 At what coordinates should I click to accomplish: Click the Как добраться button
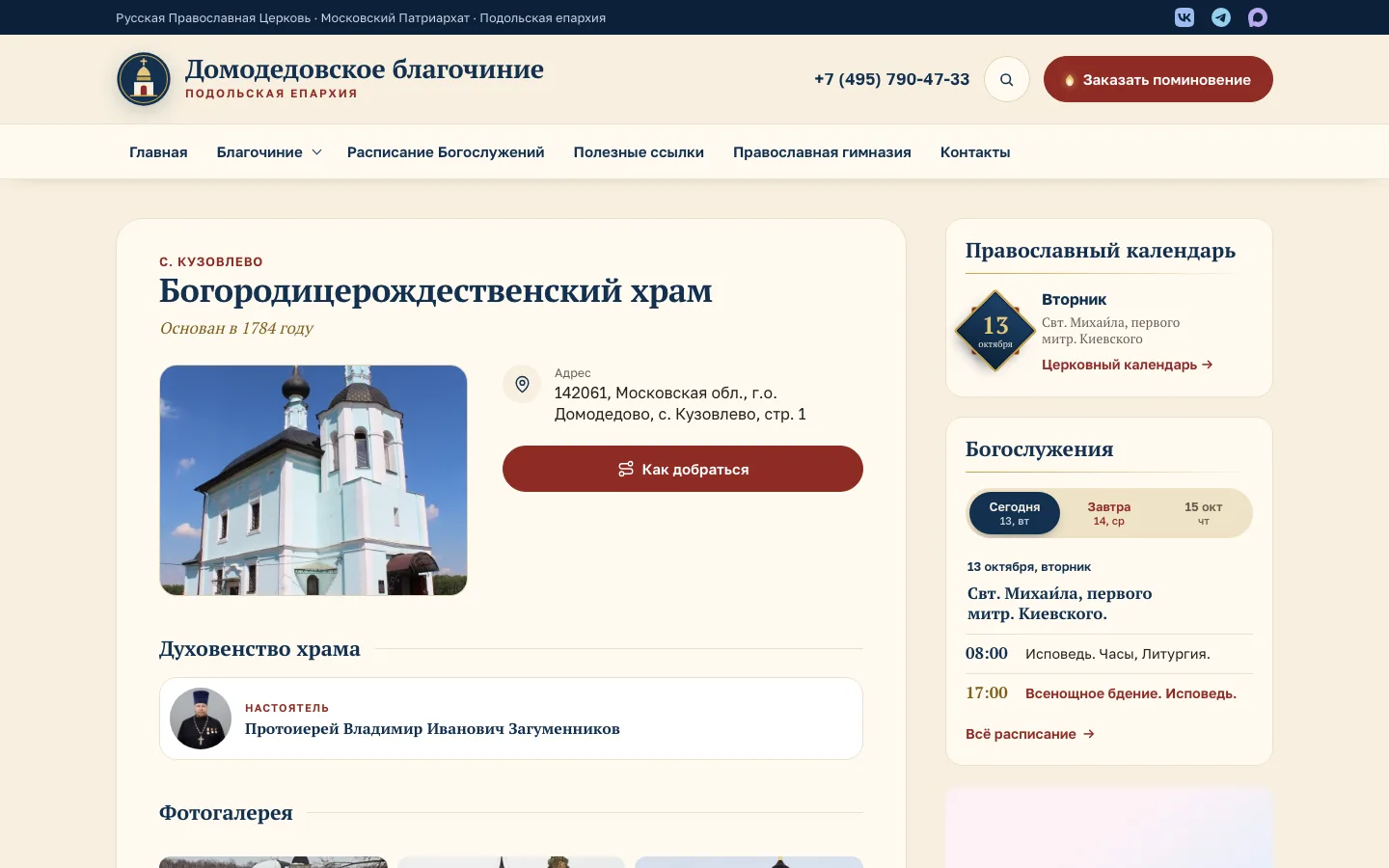pyautogui.click(x=683, y=469)
